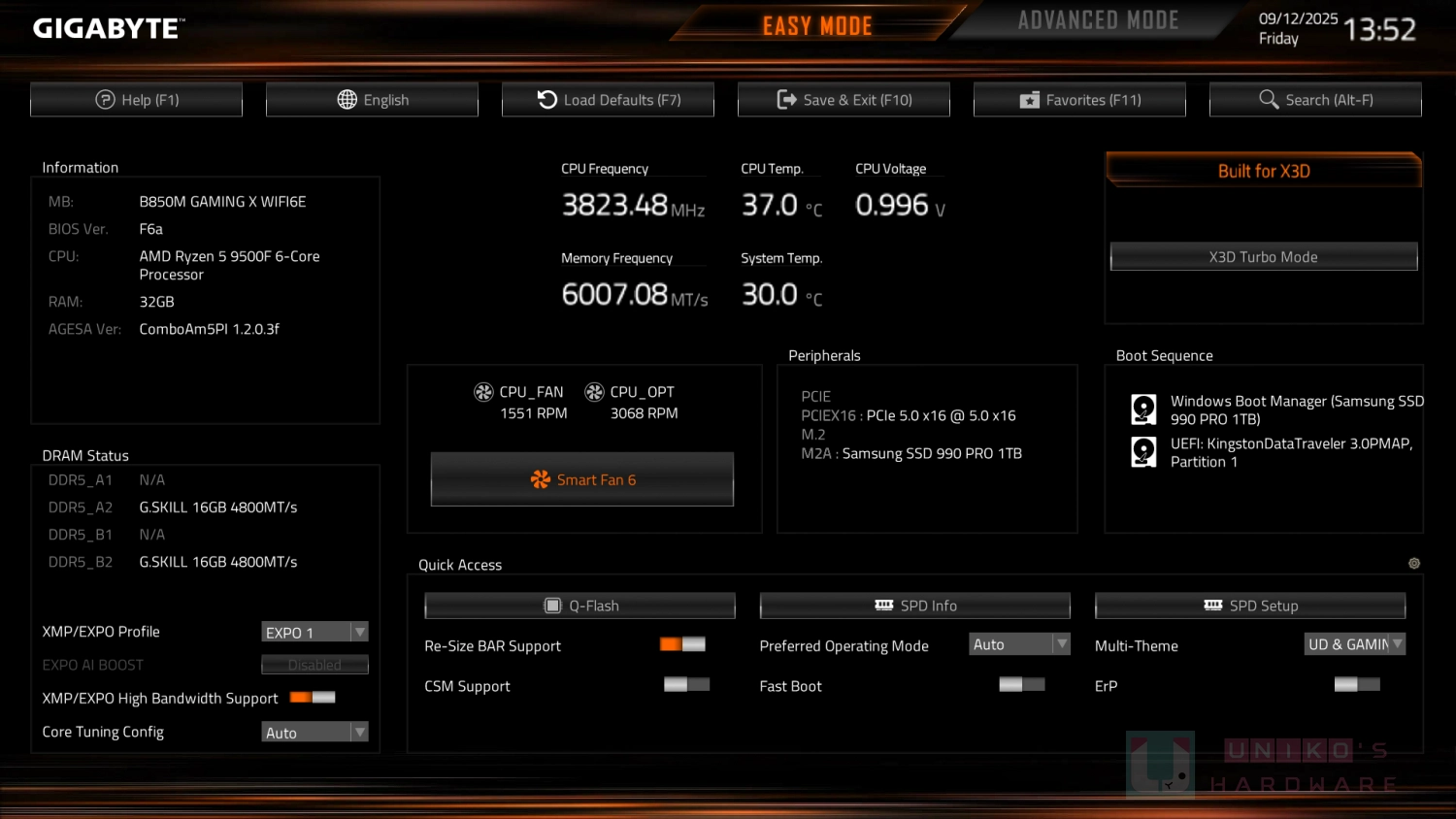Open Favorites (F11) button

tap(1079, 100)
